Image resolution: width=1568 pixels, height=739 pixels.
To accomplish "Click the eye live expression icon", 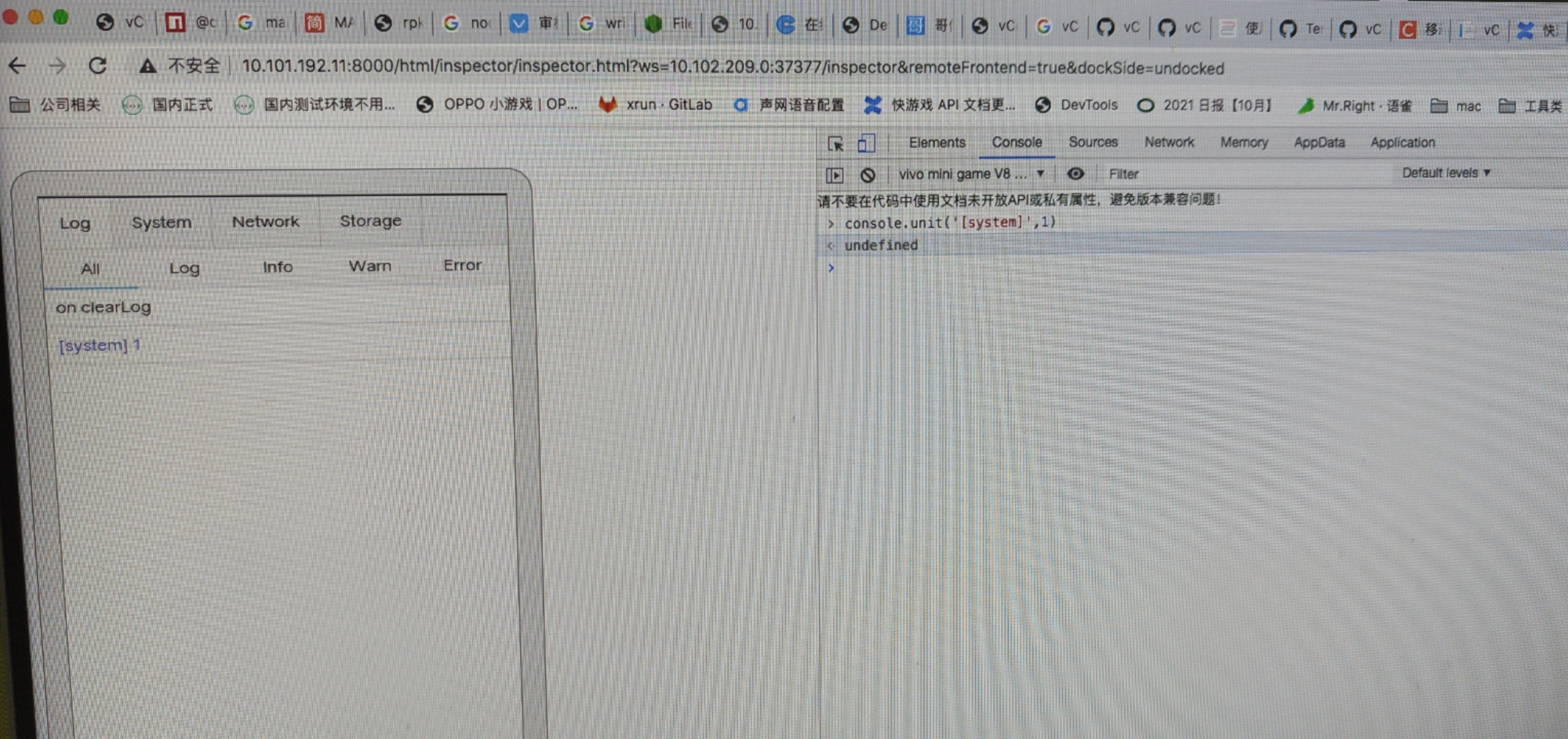I will click(x=1076, y=174).
